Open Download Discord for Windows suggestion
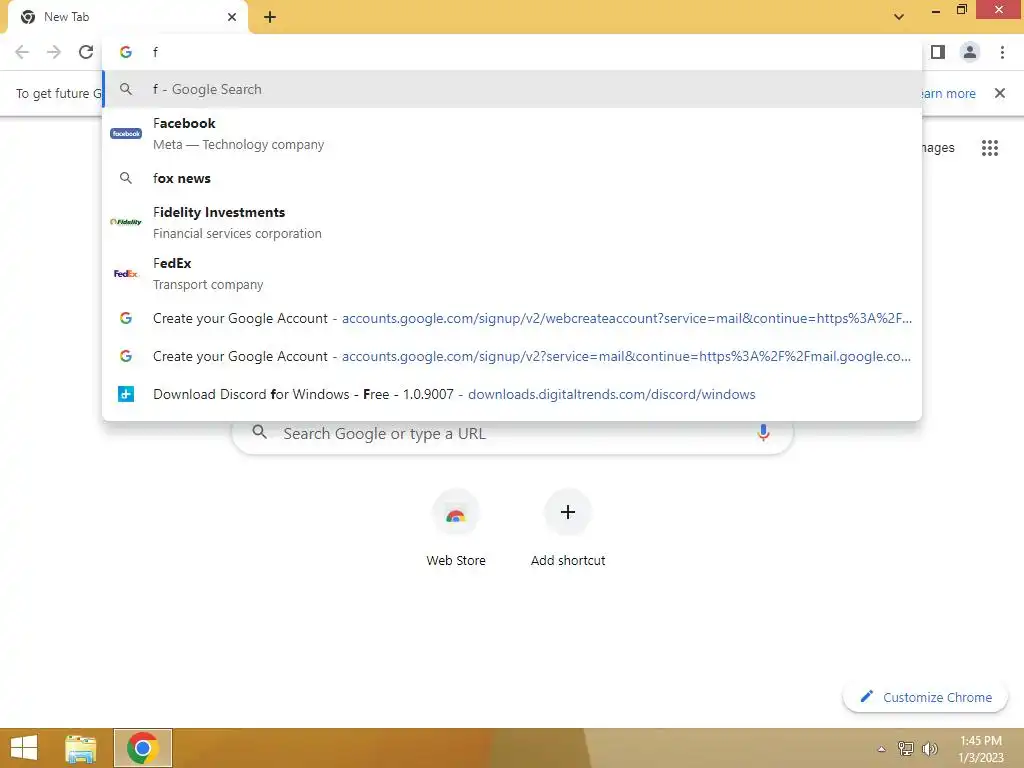The height and width of the screenshot is (768, 1024). point(512,394)
